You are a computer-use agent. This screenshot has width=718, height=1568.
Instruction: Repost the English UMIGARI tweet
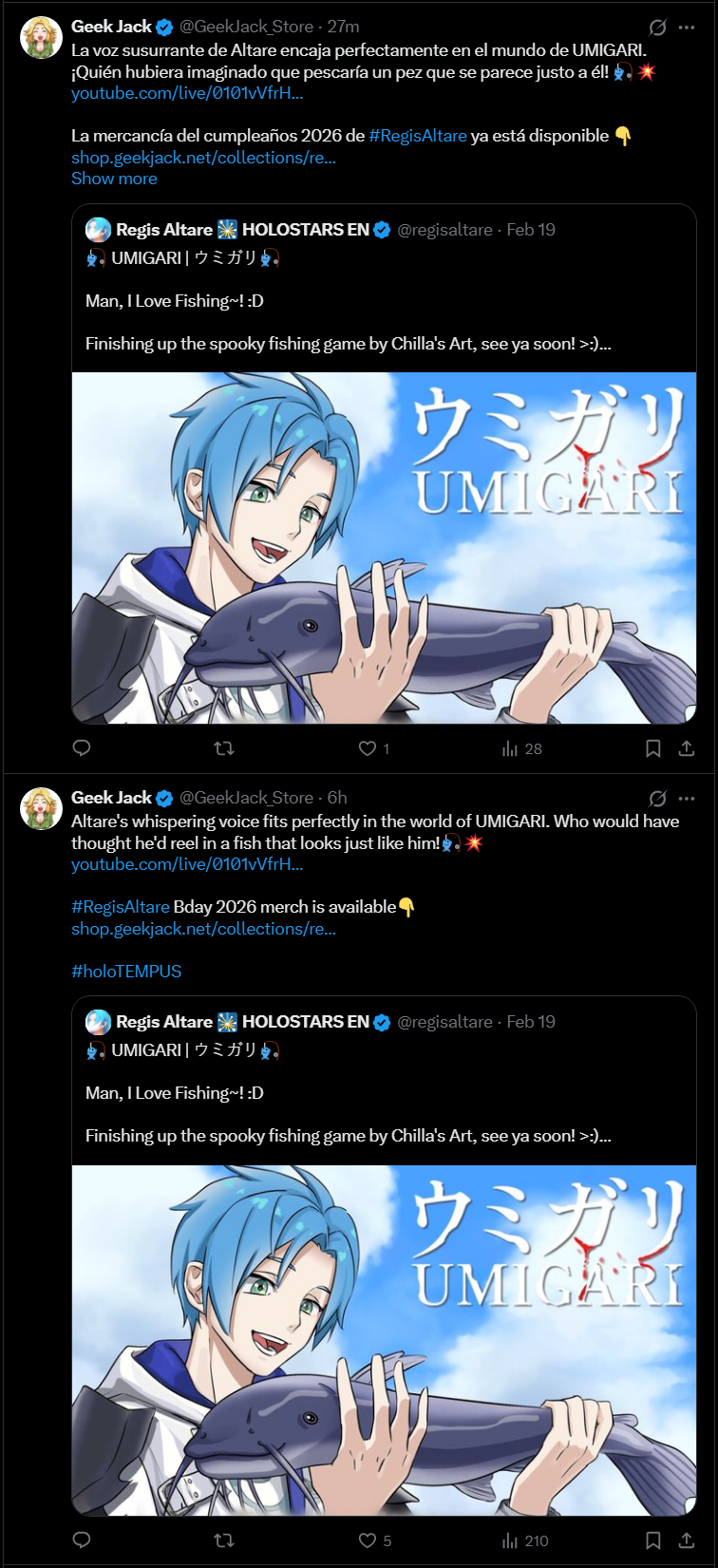tap(224, 1540)
